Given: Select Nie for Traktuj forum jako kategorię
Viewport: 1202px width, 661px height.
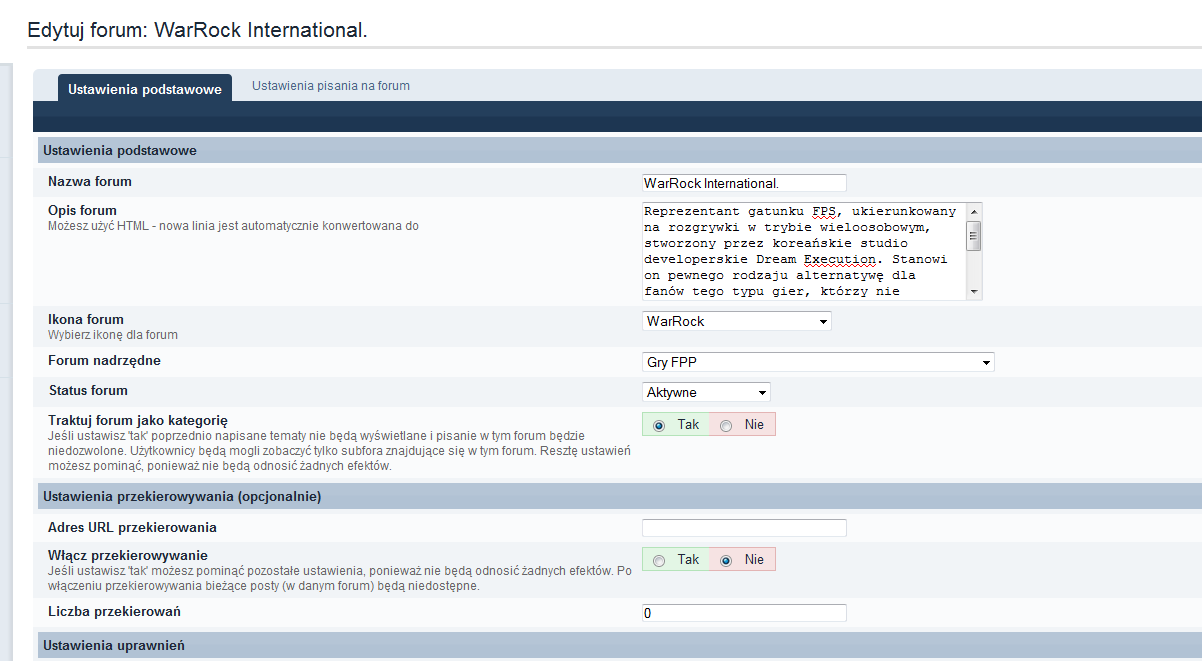Looking at the screenshot, I should (x=726, y=425).
